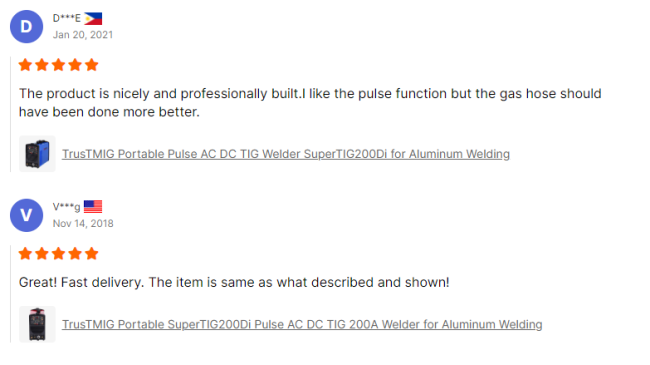Click the Nov 14, 2018 review date
Image resolution: width=650 pixels, height=365 pixels.
point(83,224)
